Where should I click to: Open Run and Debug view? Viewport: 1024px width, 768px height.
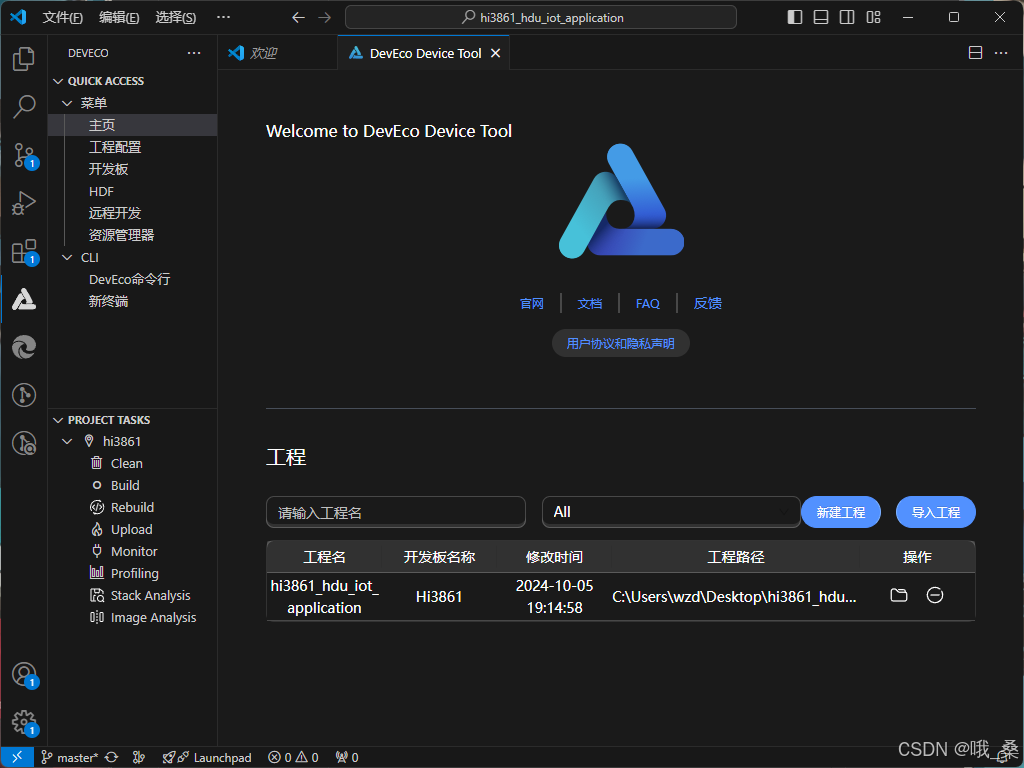24,202
